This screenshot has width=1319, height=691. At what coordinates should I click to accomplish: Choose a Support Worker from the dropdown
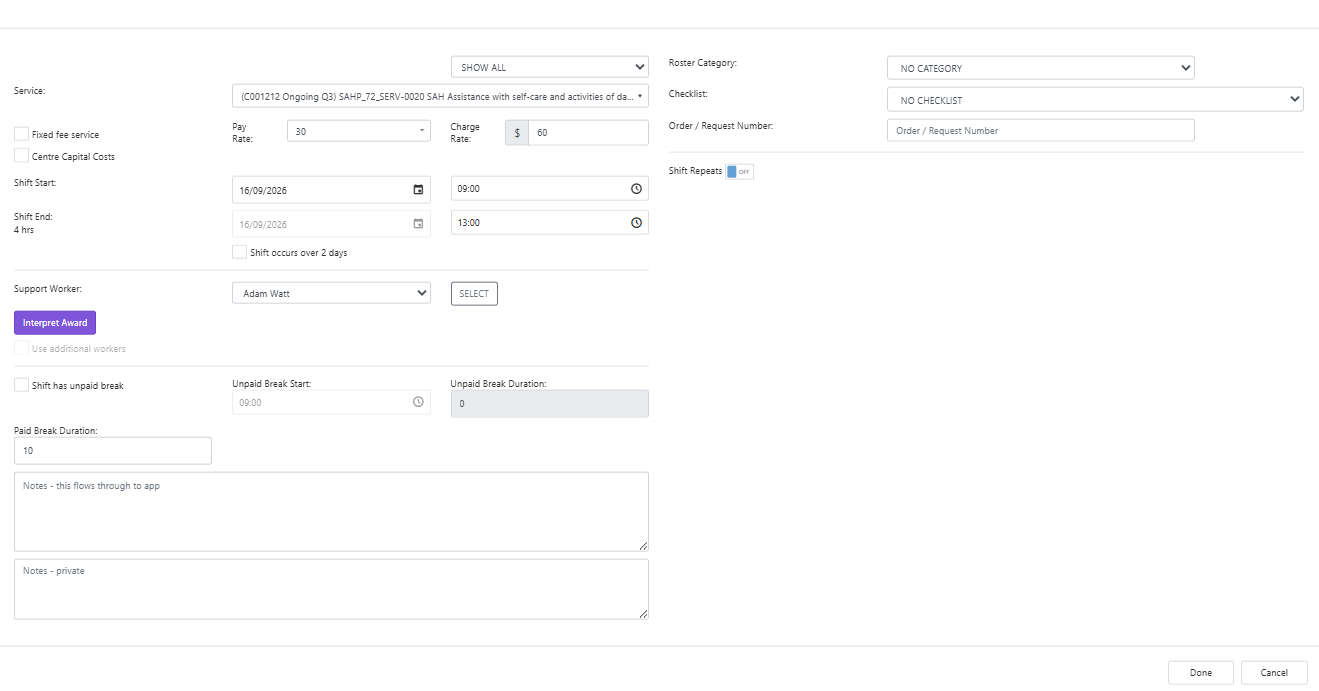[331, 293]
